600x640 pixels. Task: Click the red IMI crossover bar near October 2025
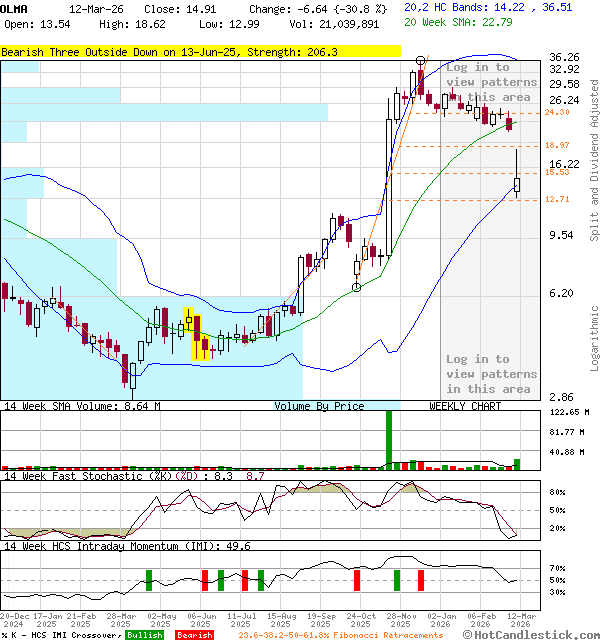coord(356,579)
